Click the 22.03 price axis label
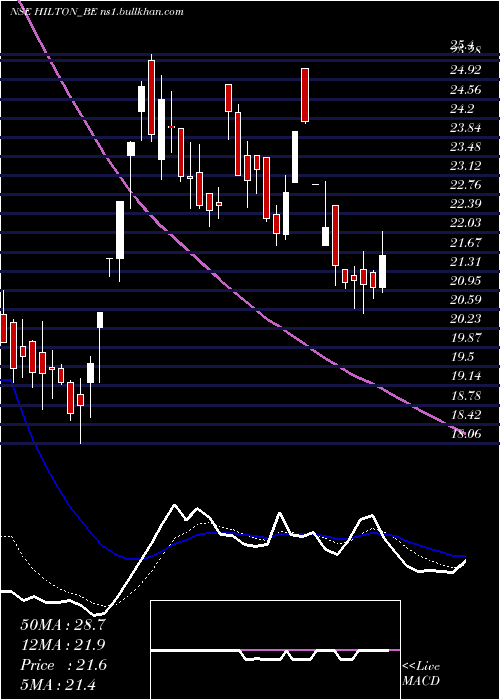Image resolution: width=500 pixels, height=700 pixels. click(x=466, y=223)
